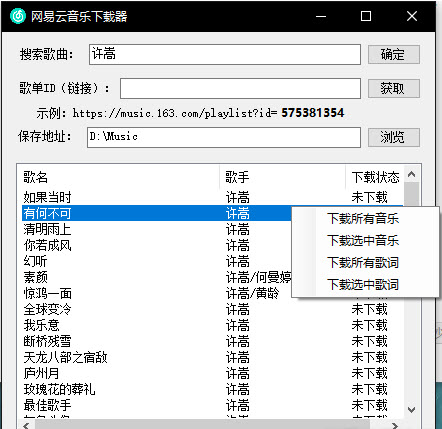Image resolution: width=442 pixels, height=429 pixels.
Task: Choose 下载选中音乐 from context menu
Action: (363, 241)
